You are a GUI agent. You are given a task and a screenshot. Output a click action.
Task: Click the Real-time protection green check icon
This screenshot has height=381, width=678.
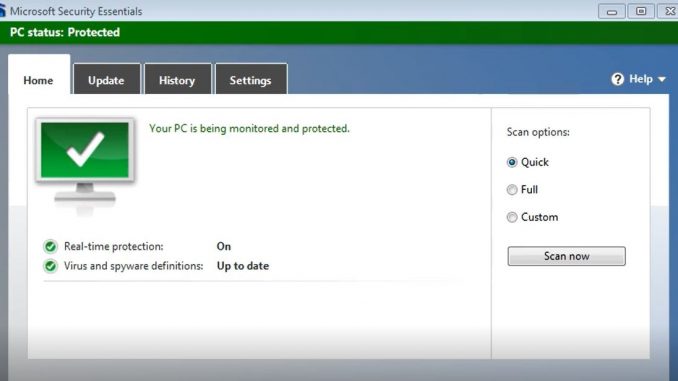[51, 247]
